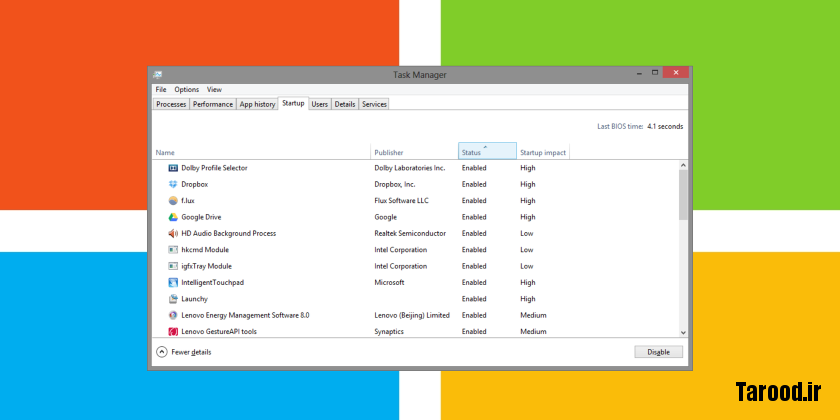Click the Synaptics publisher cell
Viewport: 840px width, 420px height.
[389, 332]
